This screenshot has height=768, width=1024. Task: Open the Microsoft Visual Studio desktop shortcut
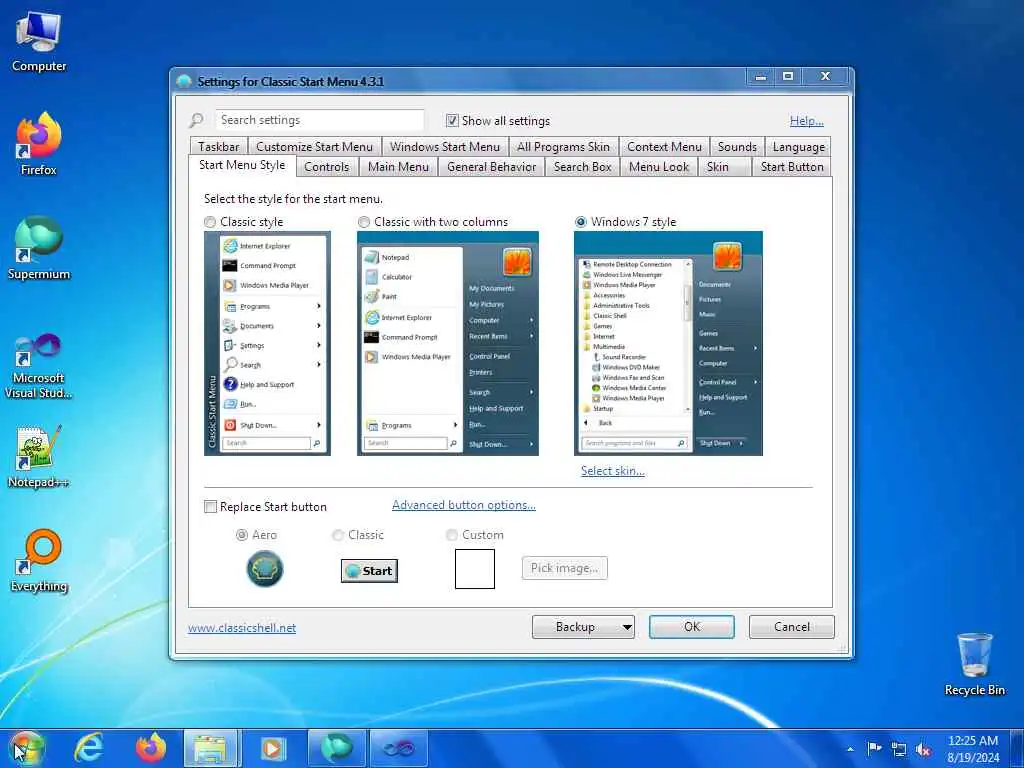coord(39,366)
